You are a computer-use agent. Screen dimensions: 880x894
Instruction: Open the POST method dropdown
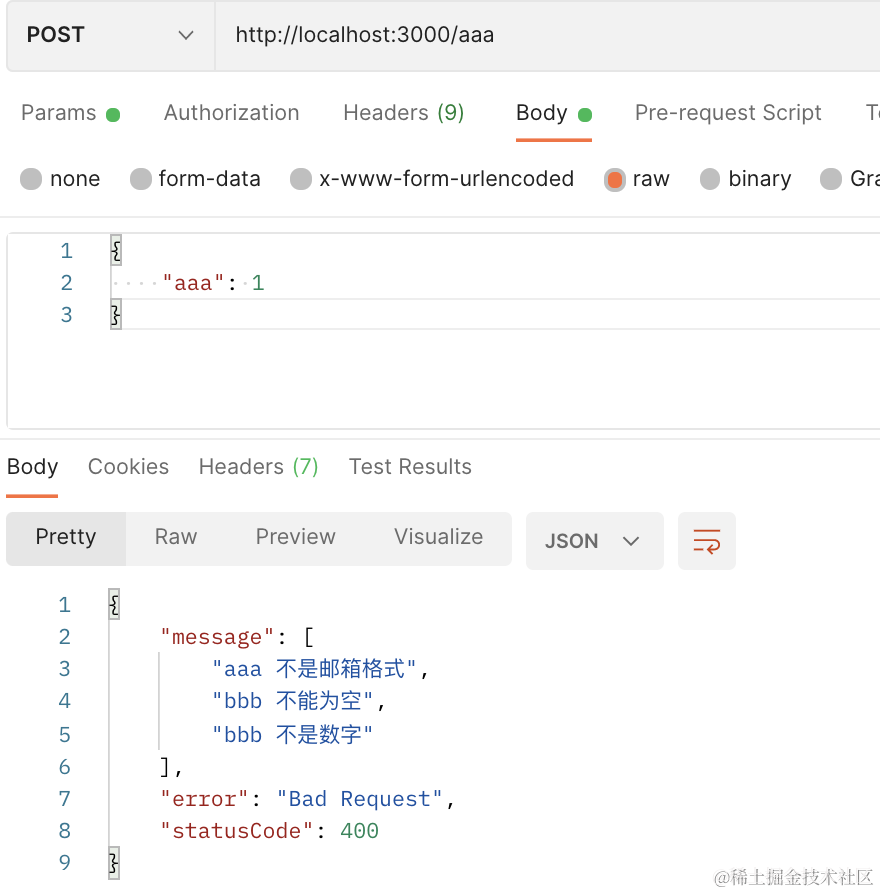tap(110, 35)
